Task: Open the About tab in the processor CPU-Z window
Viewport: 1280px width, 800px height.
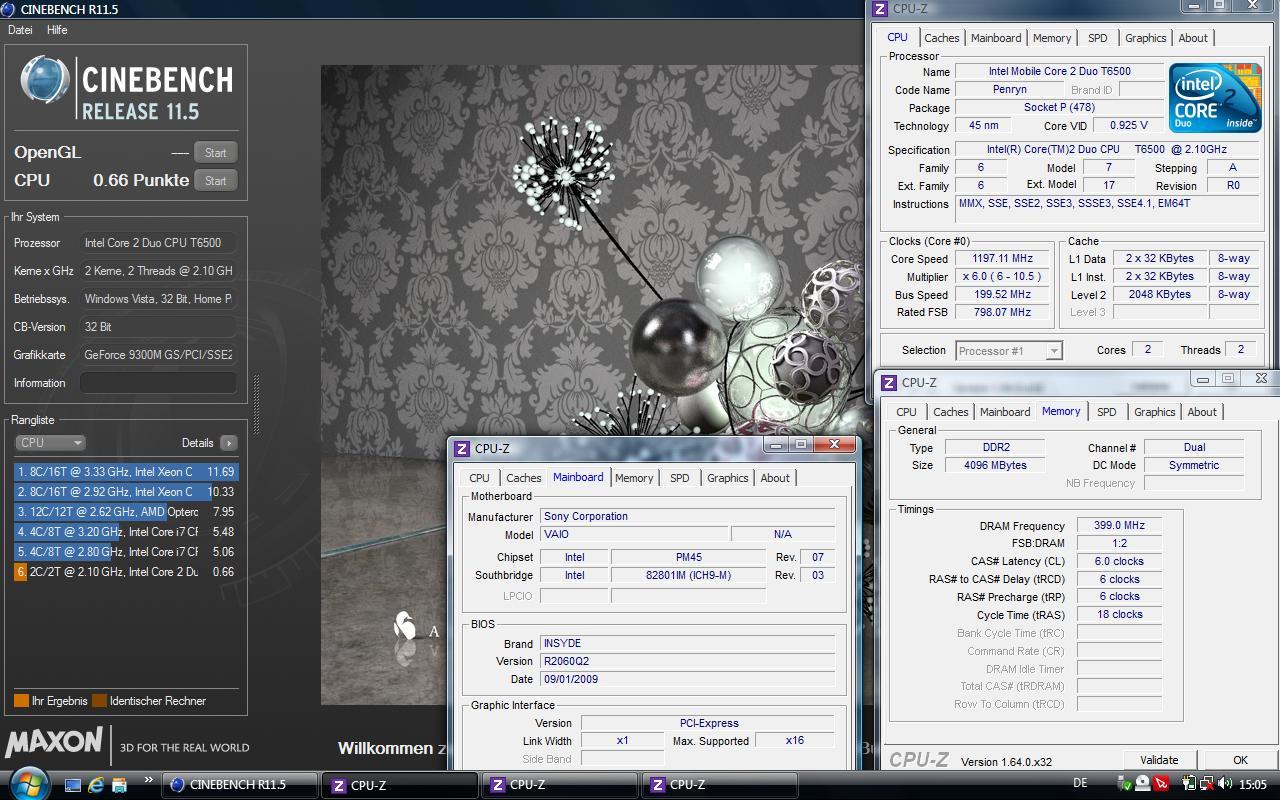Action: pos(1193,38)
